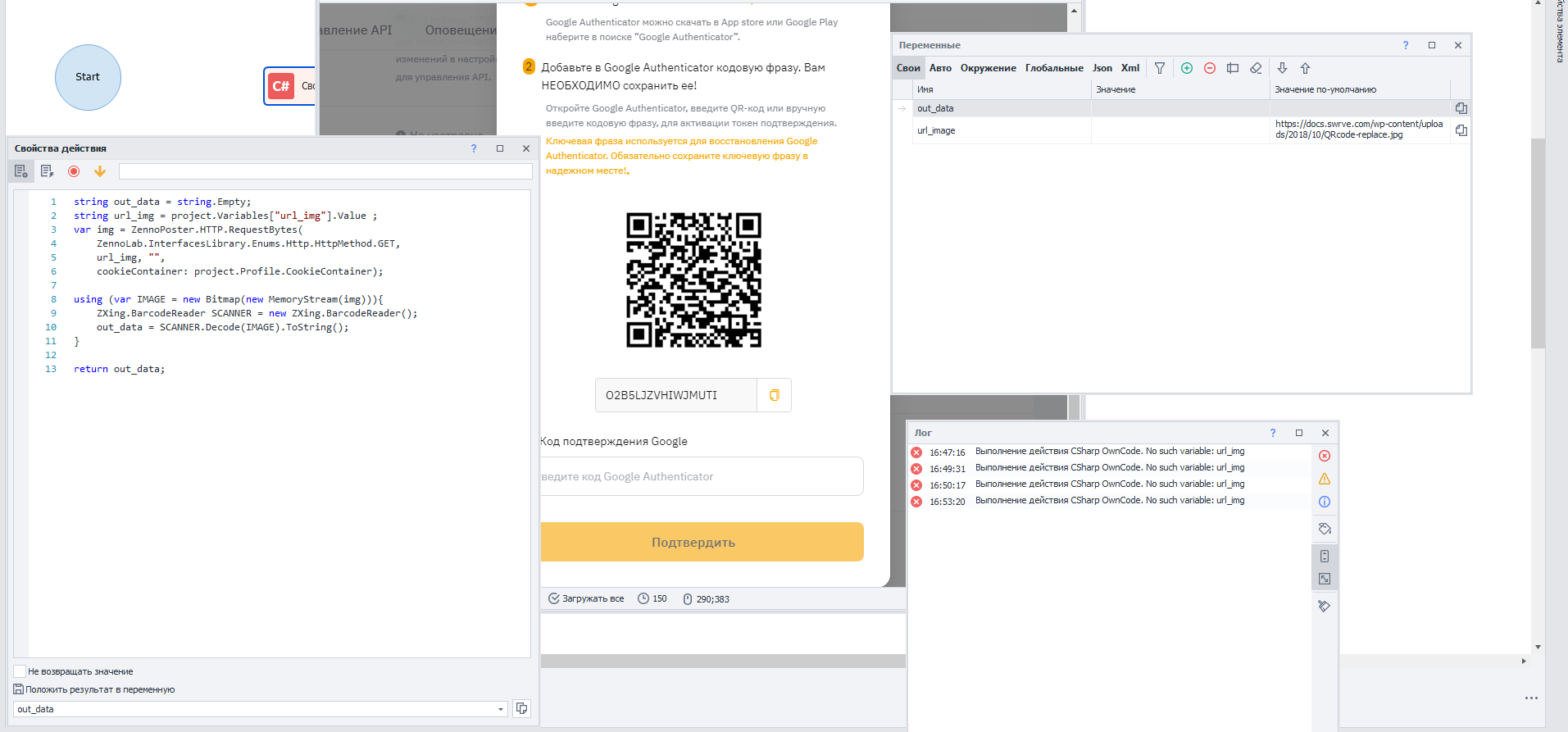Open help for Переменные panel
1568x732 pixels.
[x=1406, y=45]
